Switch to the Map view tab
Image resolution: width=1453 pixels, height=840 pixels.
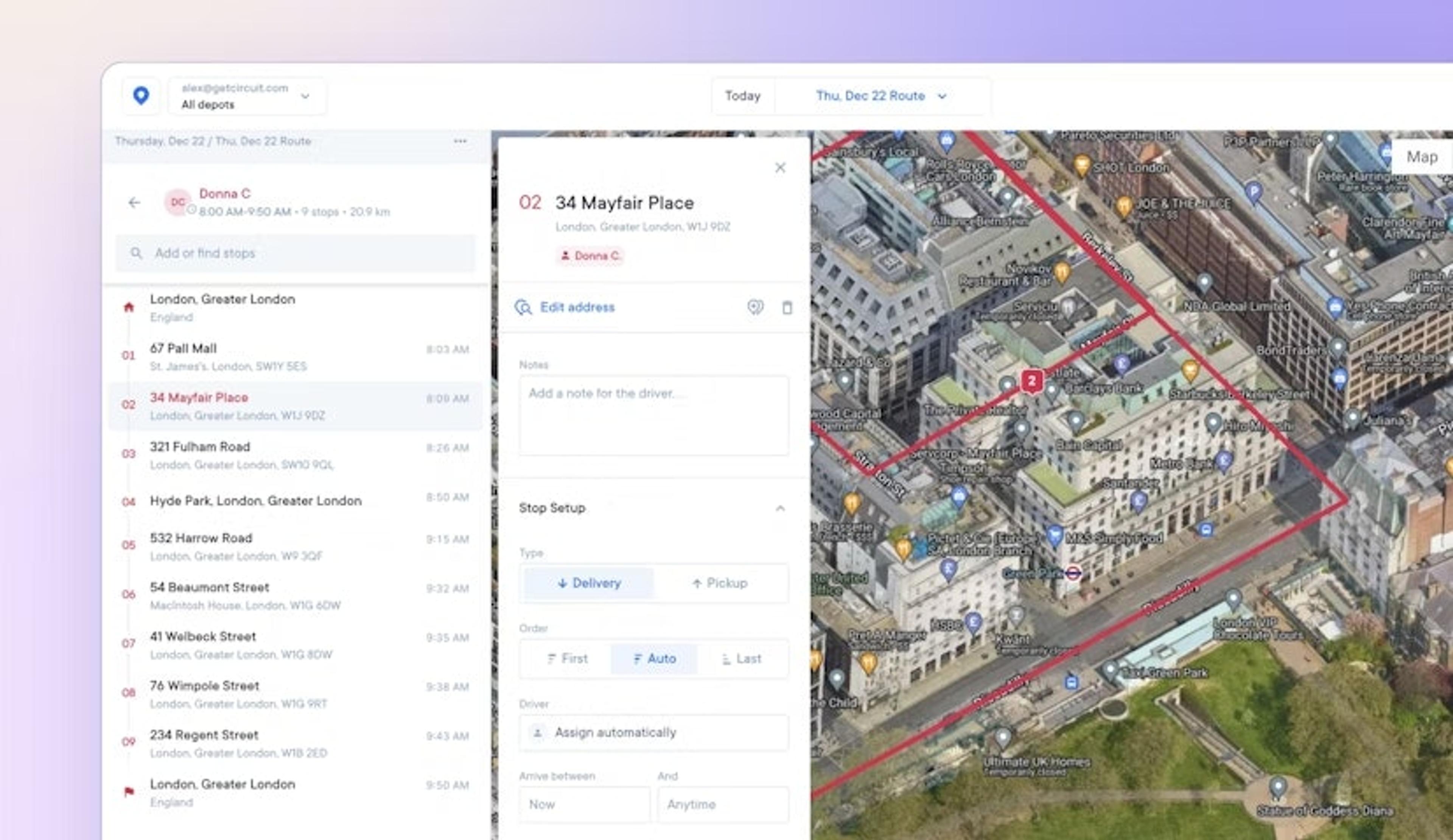click(1421, 157)
